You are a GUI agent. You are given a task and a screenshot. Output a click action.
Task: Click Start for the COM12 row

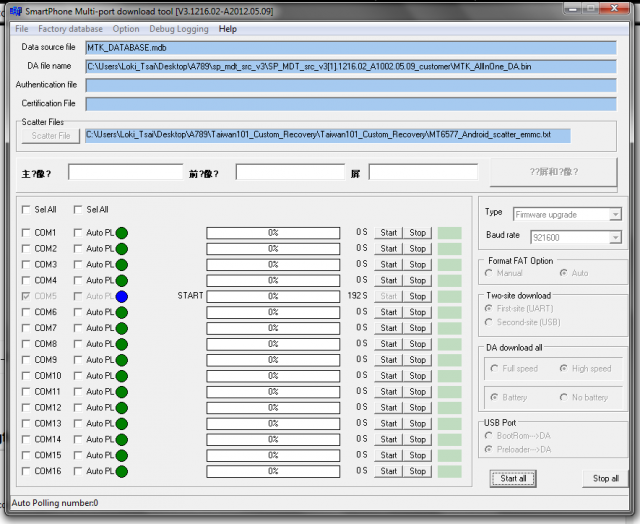[x=388, y=408]
